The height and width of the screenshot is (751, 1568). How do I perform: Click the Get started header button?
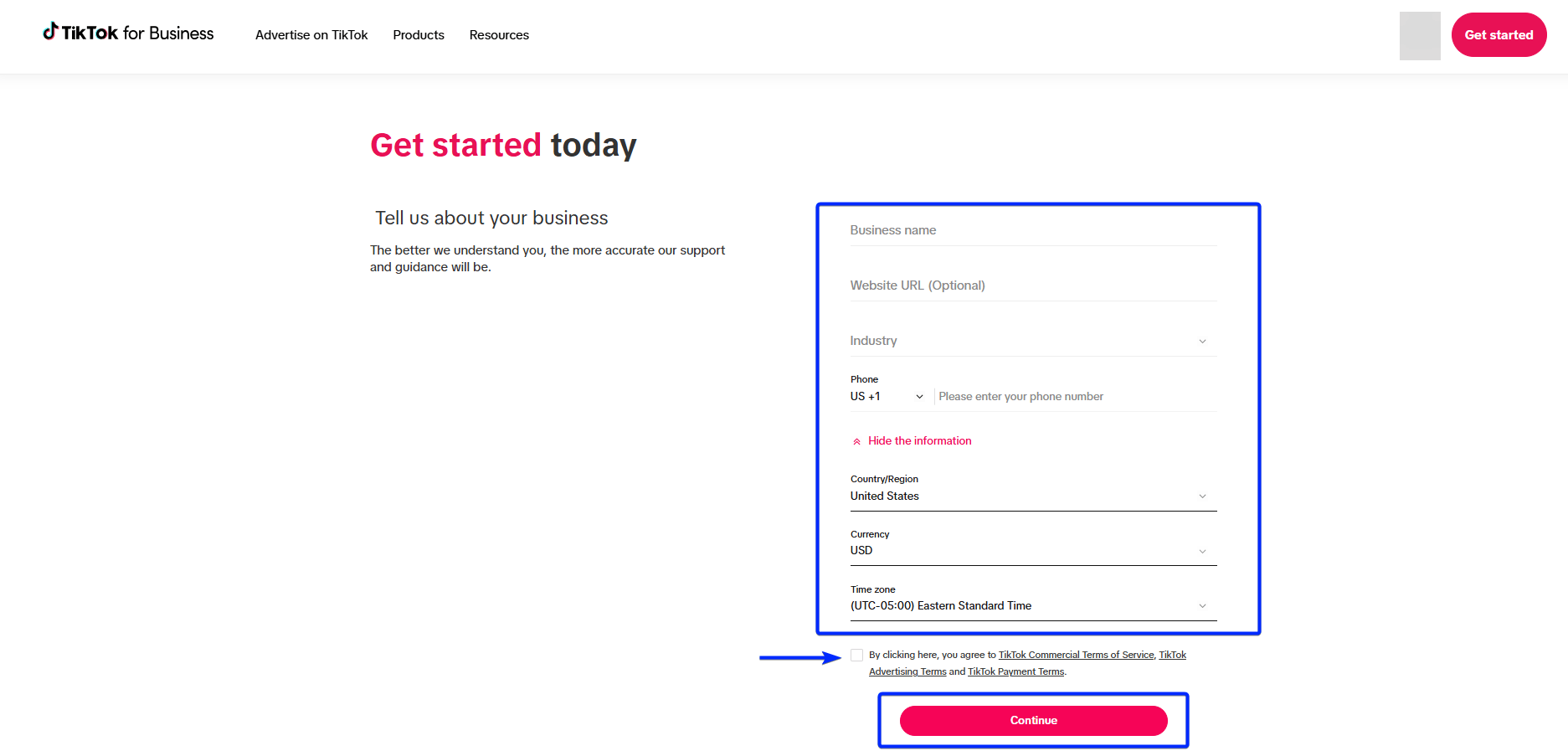[1499, 35]
